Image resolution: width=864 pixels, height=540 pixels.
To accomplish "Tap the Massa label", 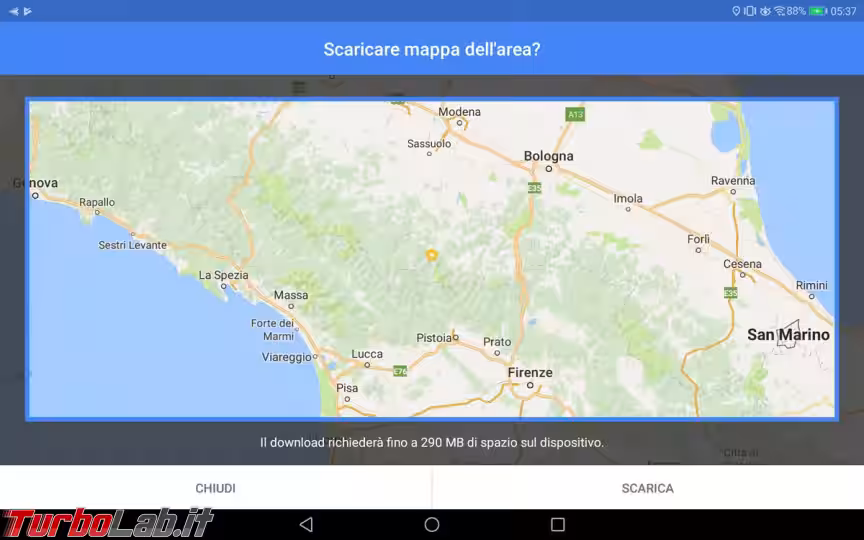I will coord(291,295).
